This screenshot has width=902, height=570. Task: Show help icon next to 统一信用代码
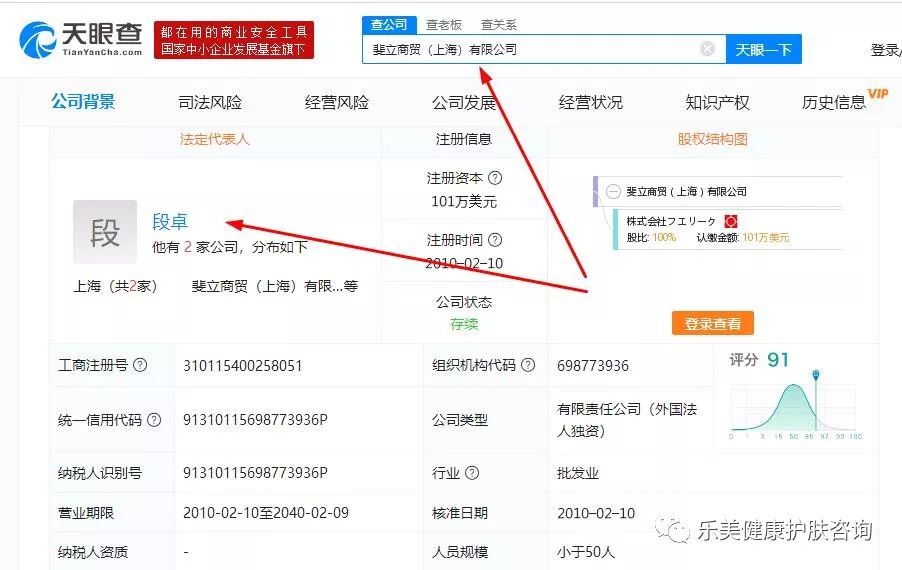pos(154,419)
